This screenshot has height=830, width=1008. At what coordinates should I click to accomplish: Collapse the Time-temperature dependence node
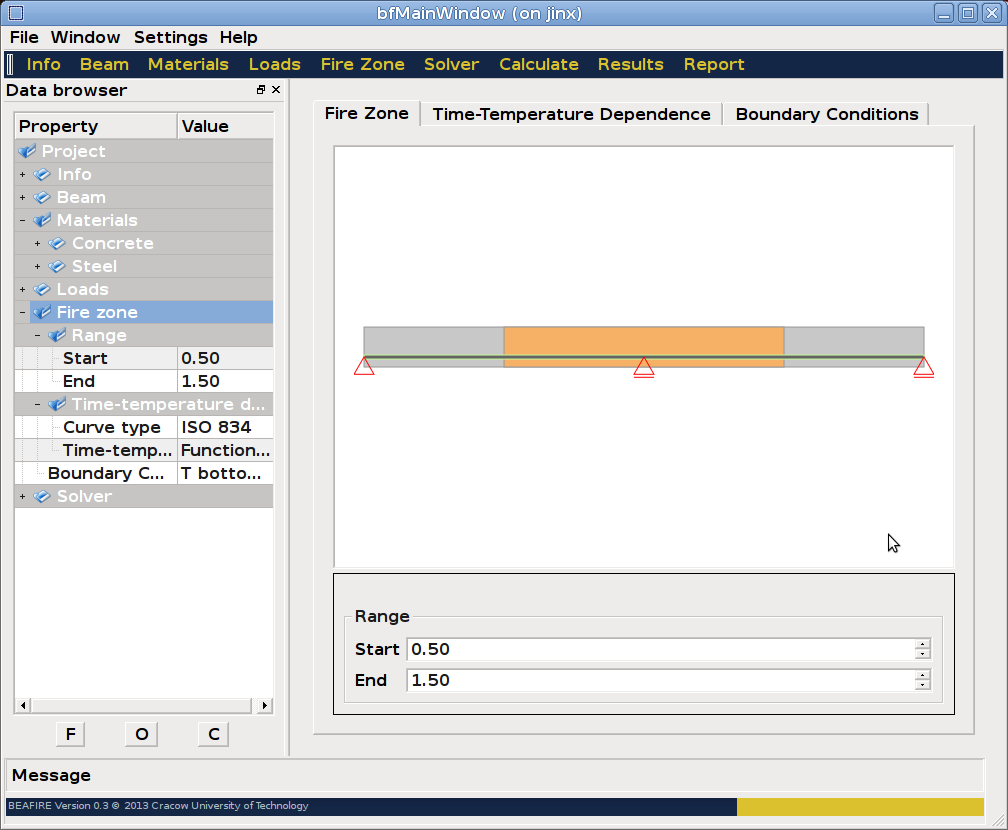click(x=38, y=404)
